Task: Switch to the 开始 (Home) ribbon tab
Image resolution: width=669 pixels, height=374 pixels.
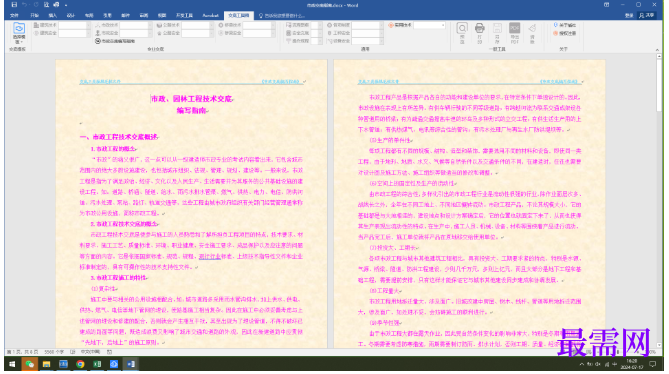Action: [34, 15]
